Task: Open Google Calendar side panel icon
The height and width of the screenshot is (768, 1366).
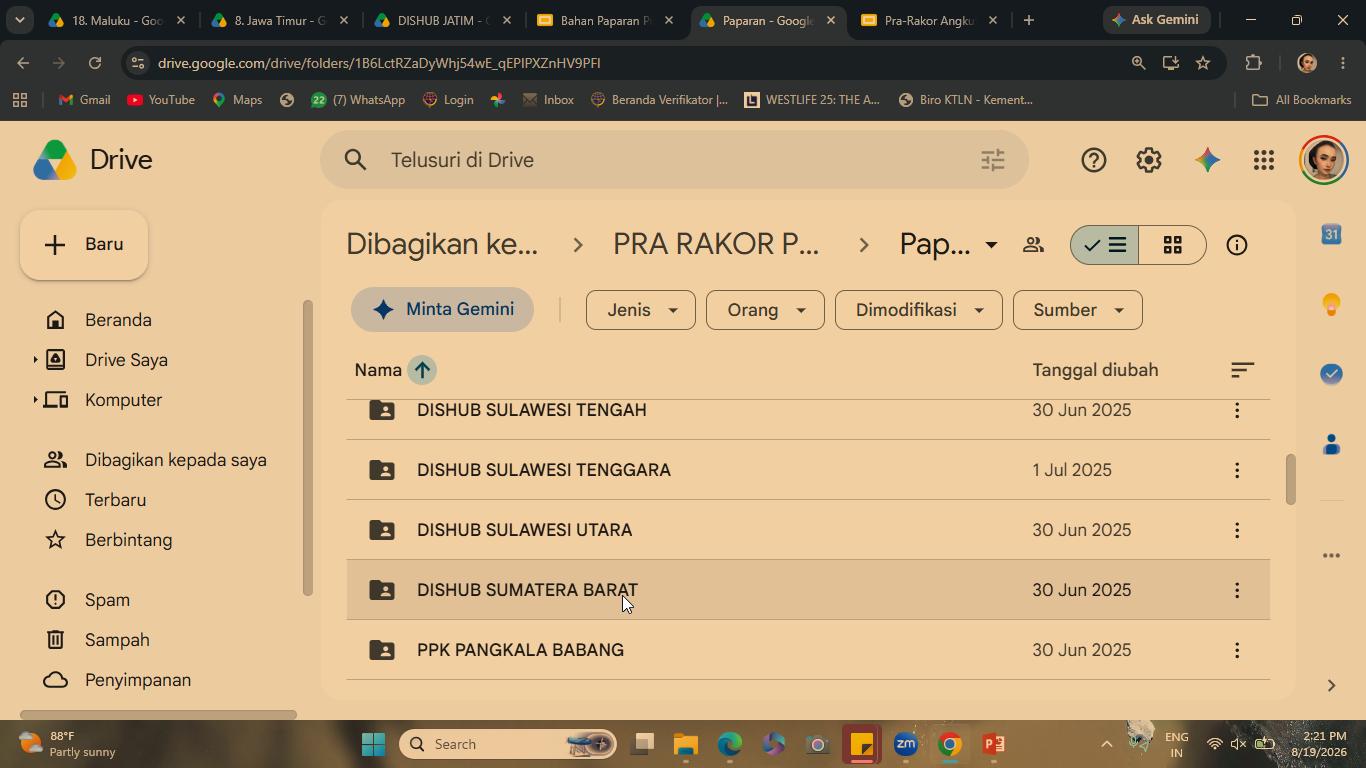Action: (1331, 234)
